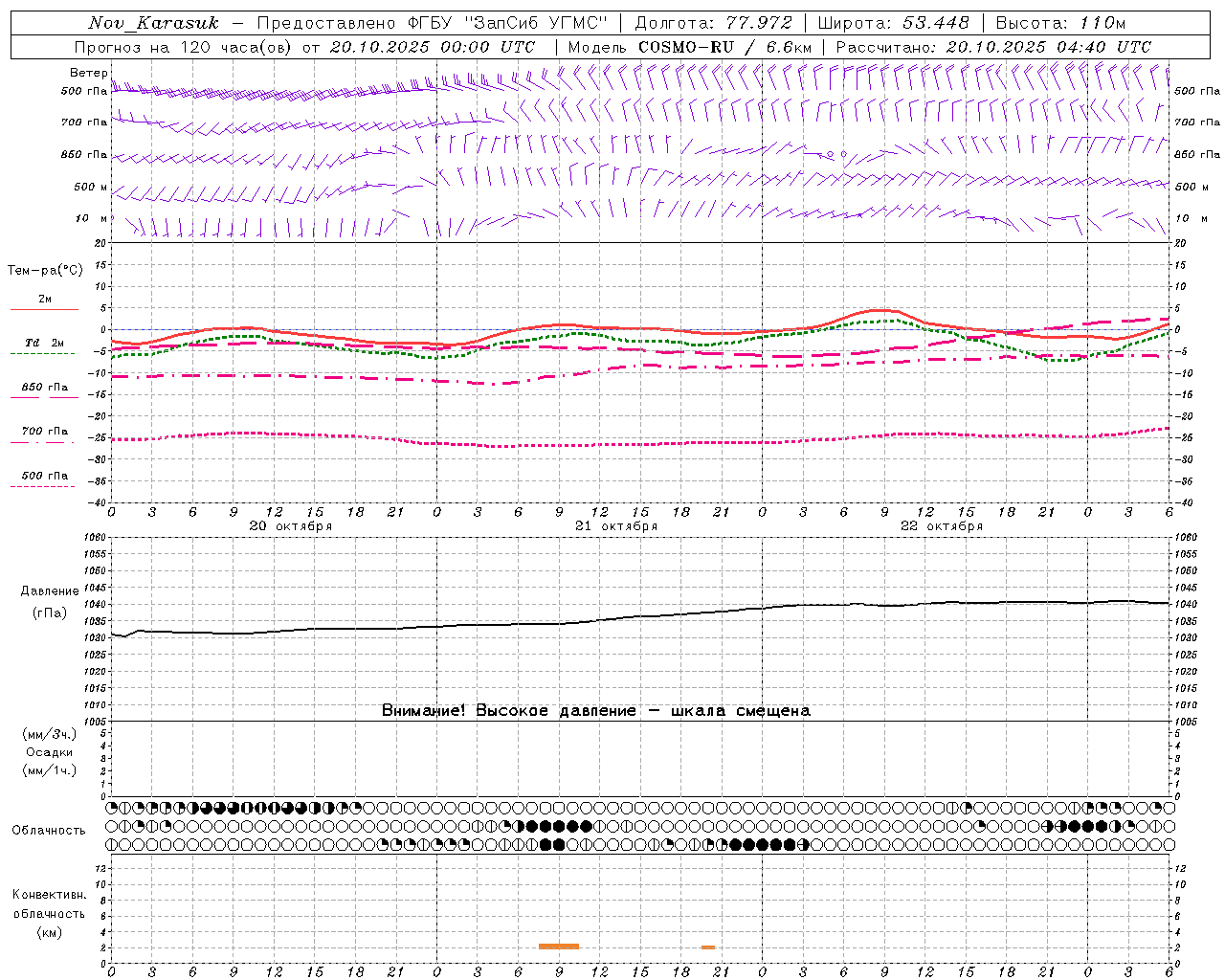The image size is (1225, 980).
Task: Click '1060' at top of left pressure axis
Action: (94, 538)
